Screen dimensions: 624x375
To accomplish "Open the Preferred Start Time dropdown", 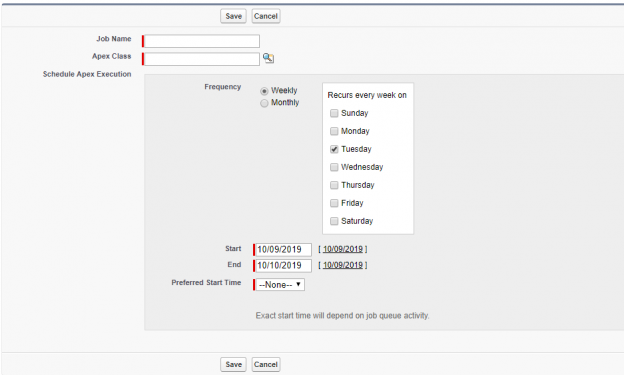I will [280, 285].
